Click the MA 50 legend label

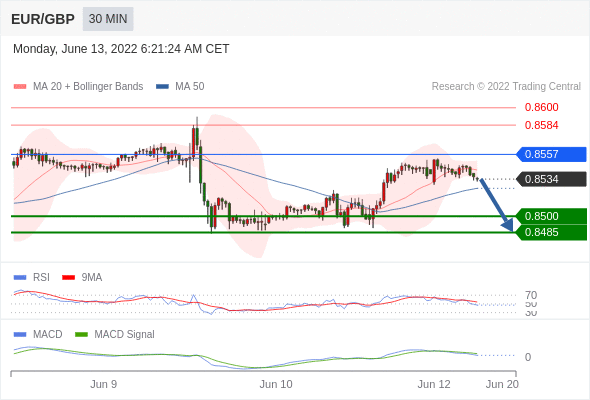pyautogui.click(x=190, y=87)
